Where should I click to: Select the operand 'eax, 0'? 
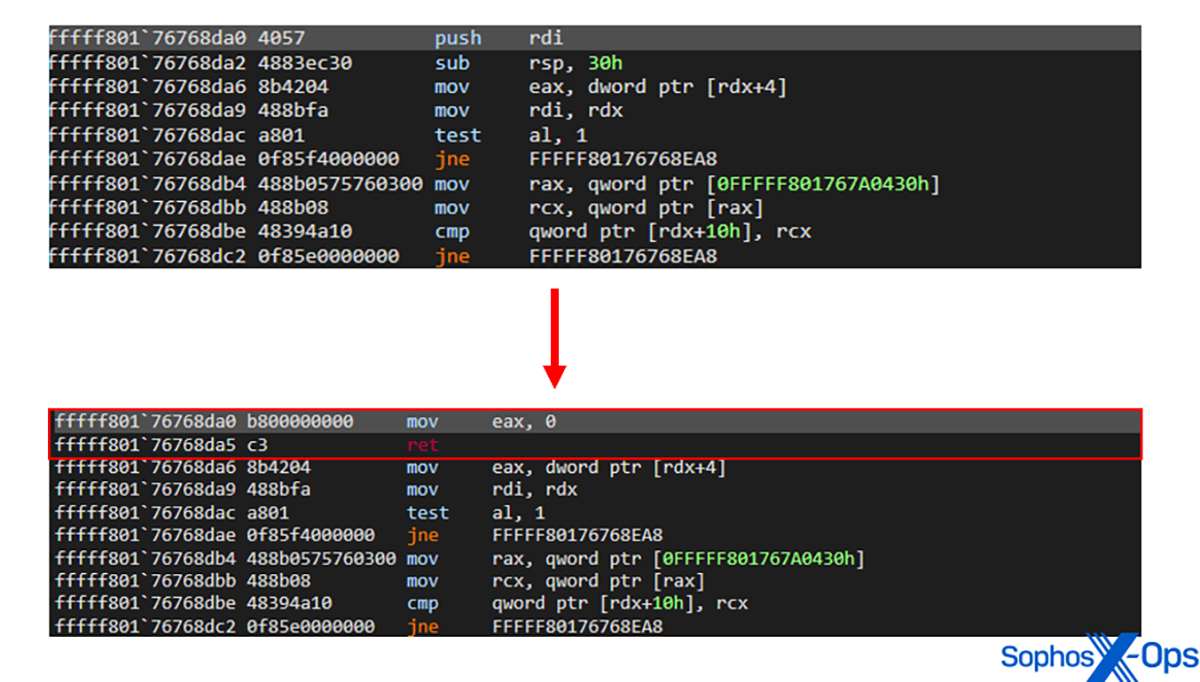[x=524, y=422]
